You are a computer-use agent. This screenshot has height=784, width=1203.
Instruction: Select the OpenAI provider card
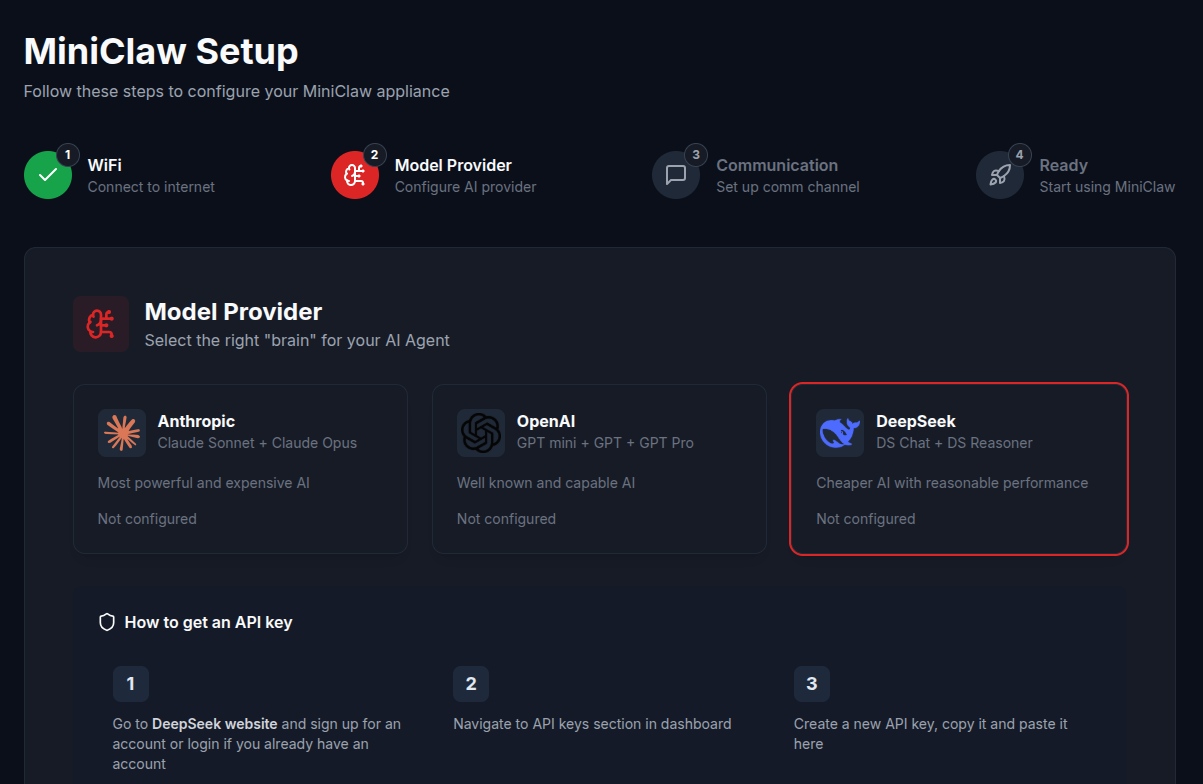[x=599, y=469]
